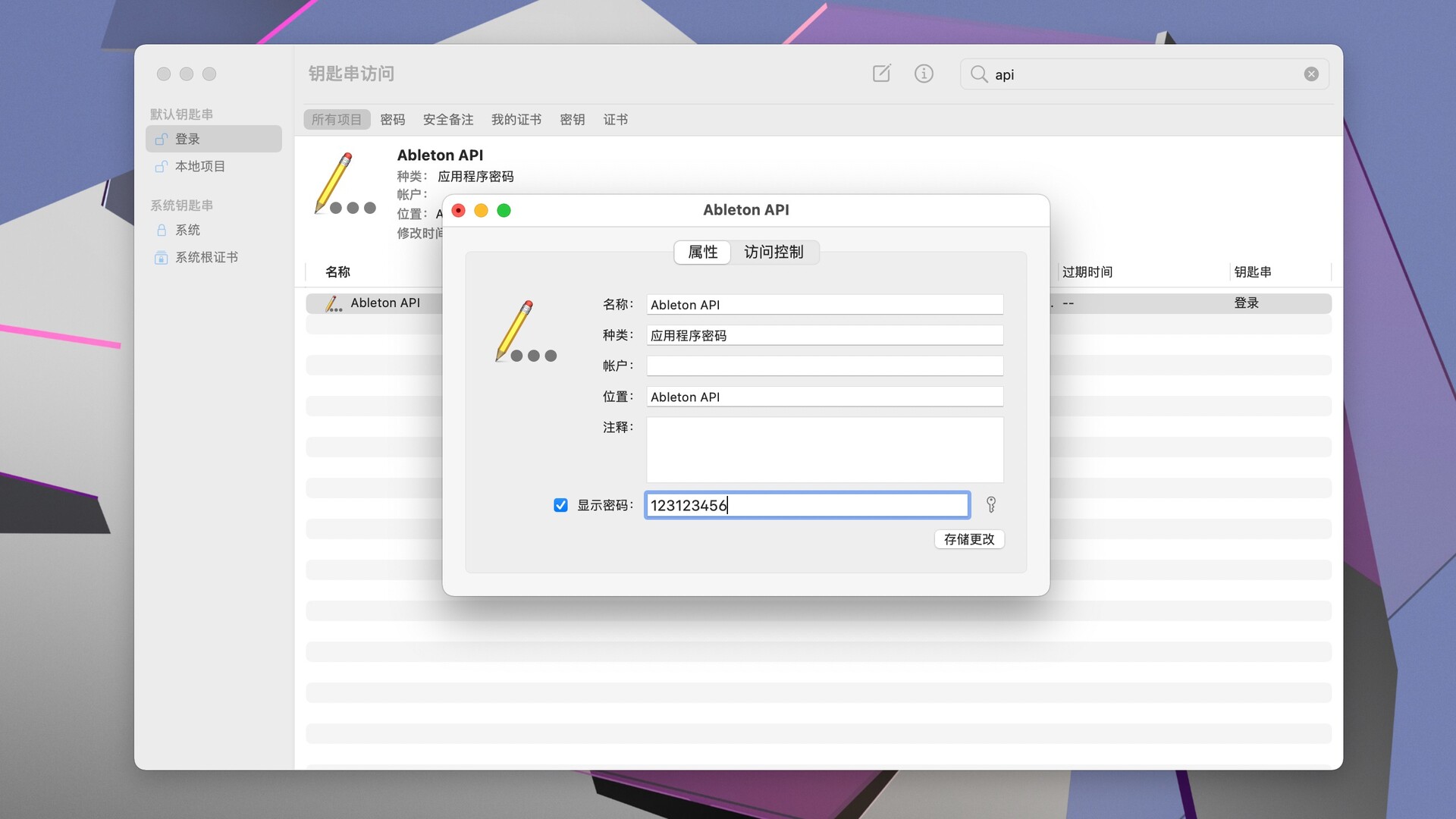Click the 存储更改 button
This screenshot has height=819, width=1456.
tap(969, 539)
